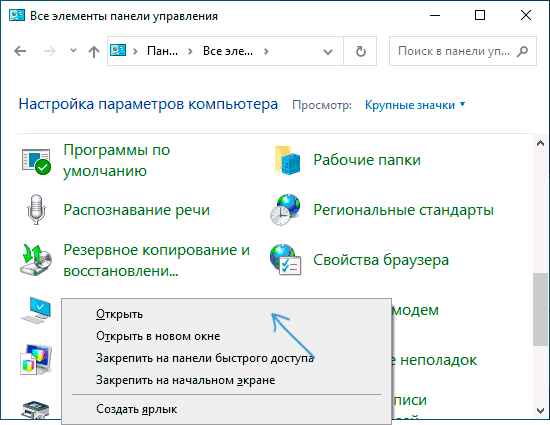Open the Speech Recognition microphone icon
Image resolution: width=550 pixels, height=425 pixels.
(x=36, y=210)
